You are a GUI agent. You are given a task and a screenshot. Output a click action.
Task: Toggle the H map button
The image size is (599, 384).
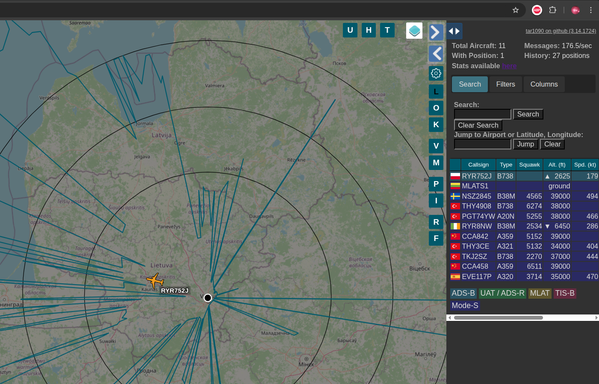point(369,30)
